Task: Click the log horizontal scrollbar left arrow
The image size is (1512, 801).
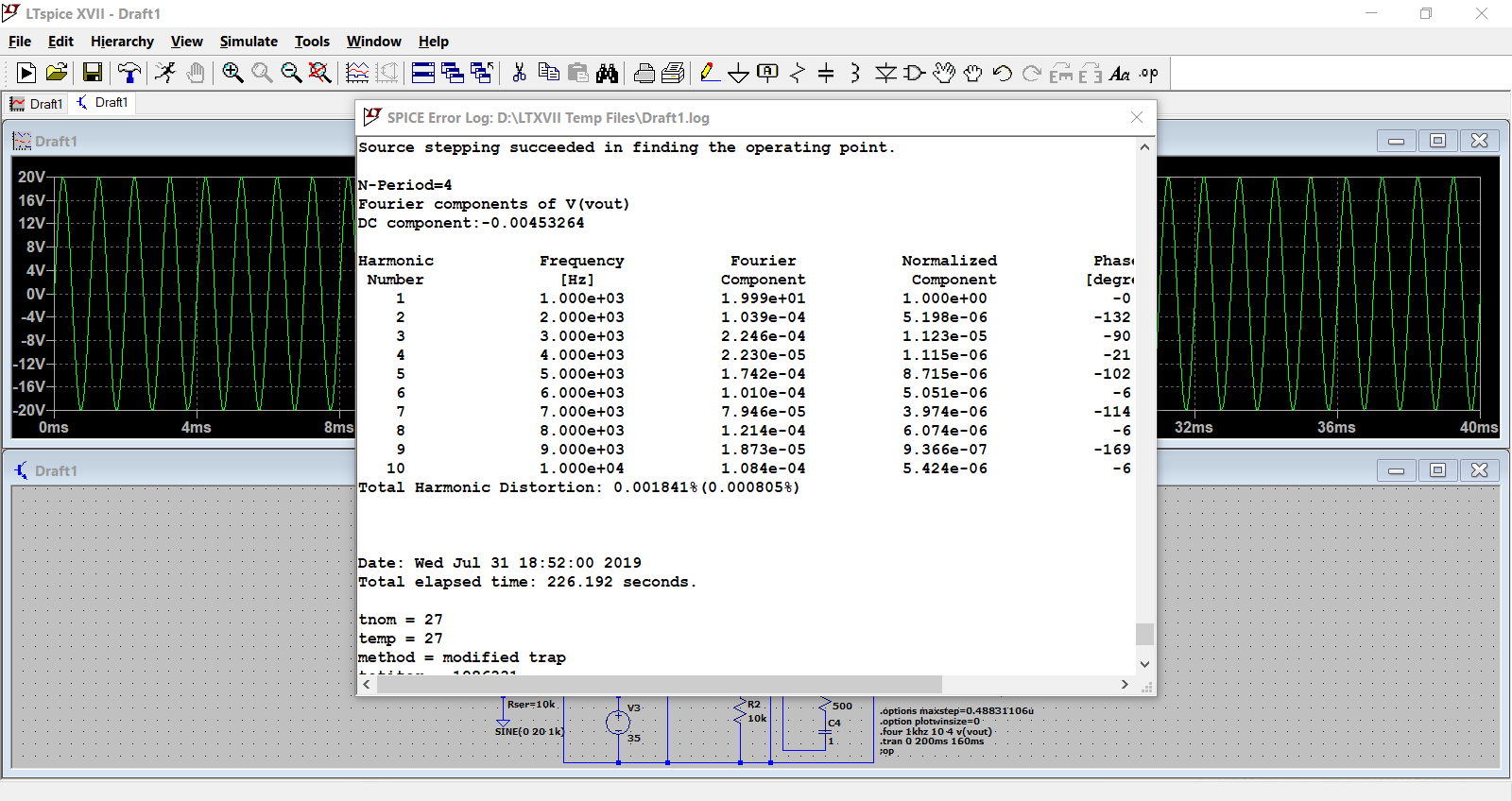Action: (x=367, y=684)
